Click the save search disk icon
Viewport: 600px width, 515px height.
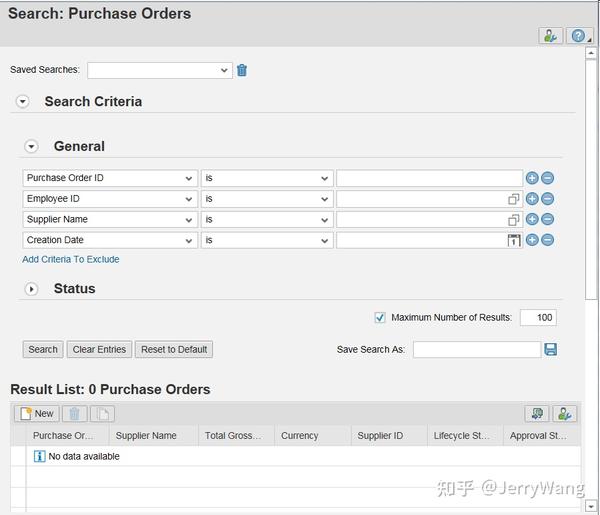coord(551,349)
